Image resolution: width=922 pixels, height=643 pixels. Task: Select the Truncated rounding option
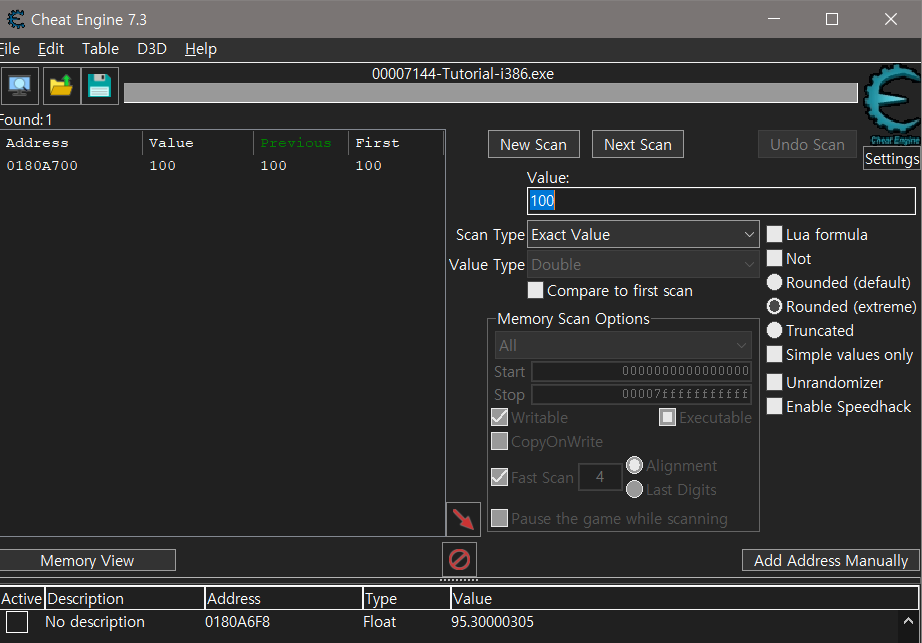pos(774,330)
